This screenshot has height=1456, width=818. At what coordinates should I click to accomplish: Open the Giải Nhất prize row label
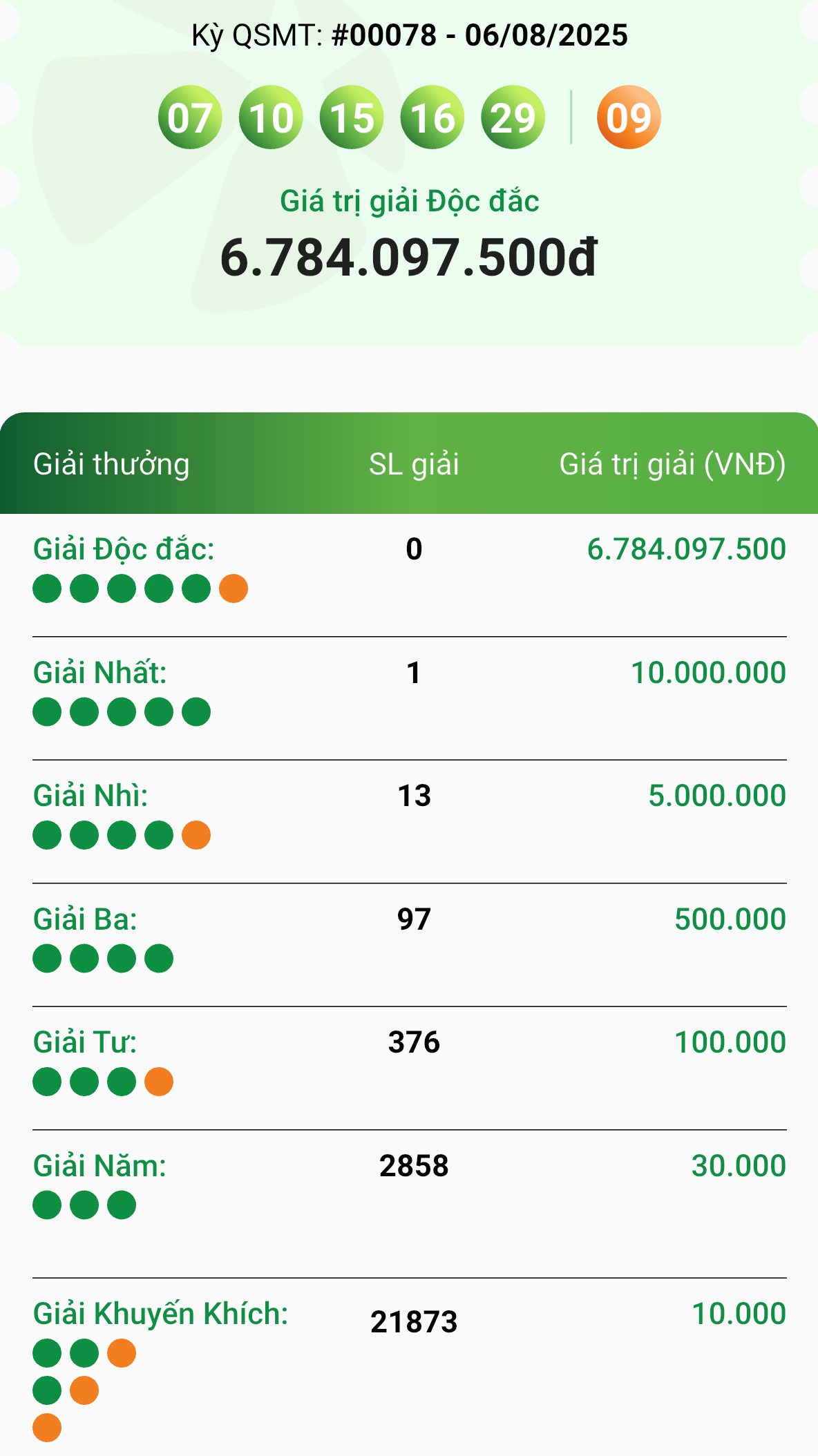click(x=100, y=673)
